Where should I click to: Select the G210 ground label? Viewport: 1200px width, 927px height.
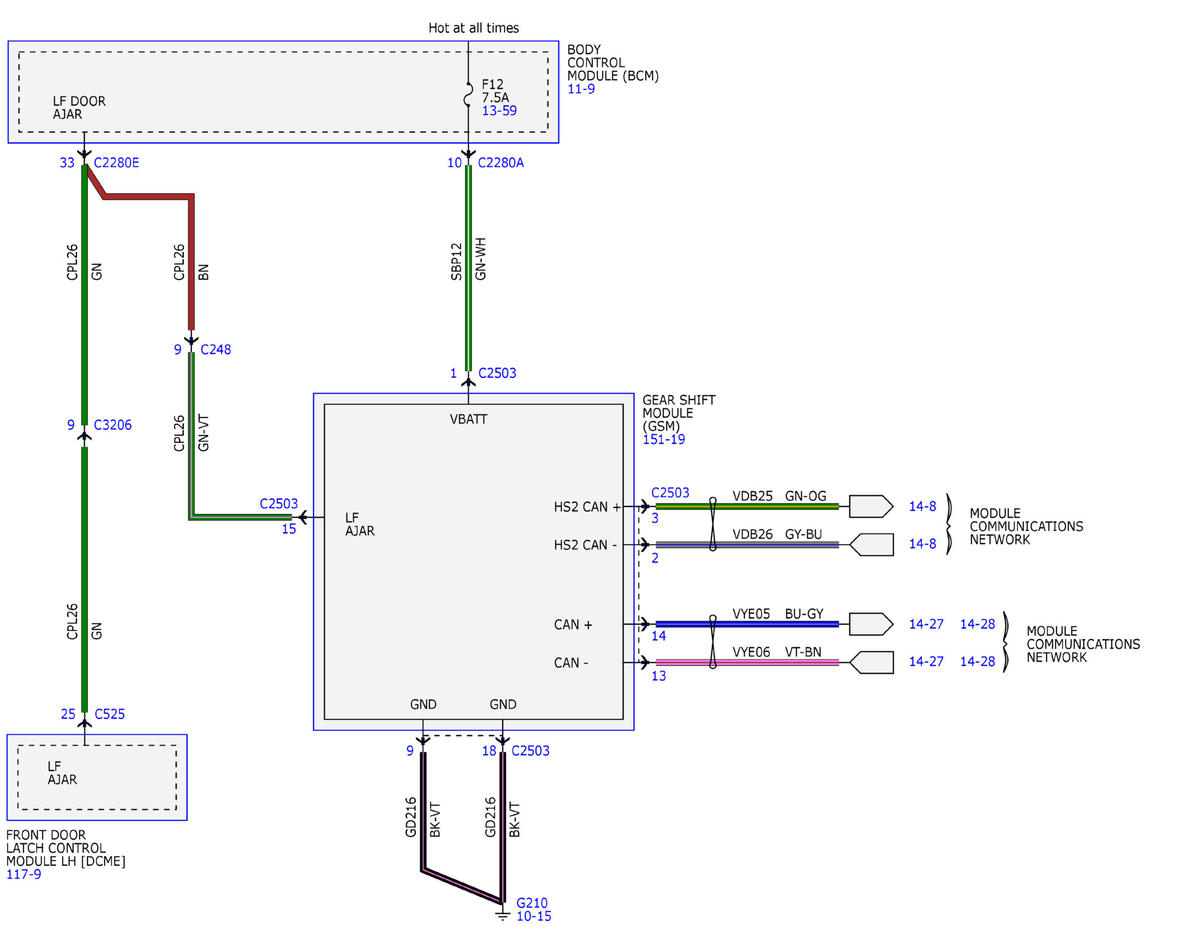pyautogui.click(x=532, y=902)
